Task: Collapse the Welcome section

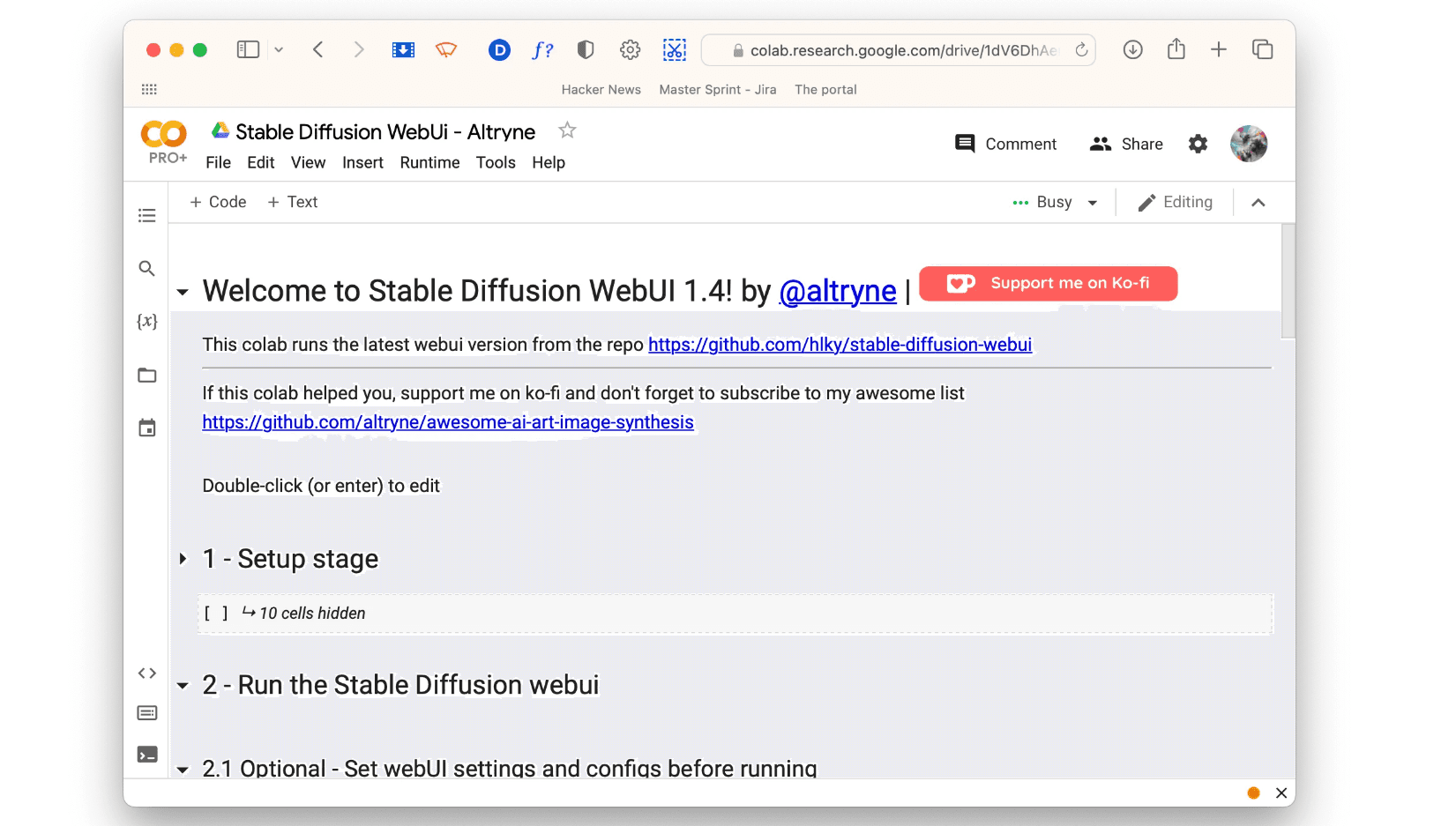Action: 183,292
